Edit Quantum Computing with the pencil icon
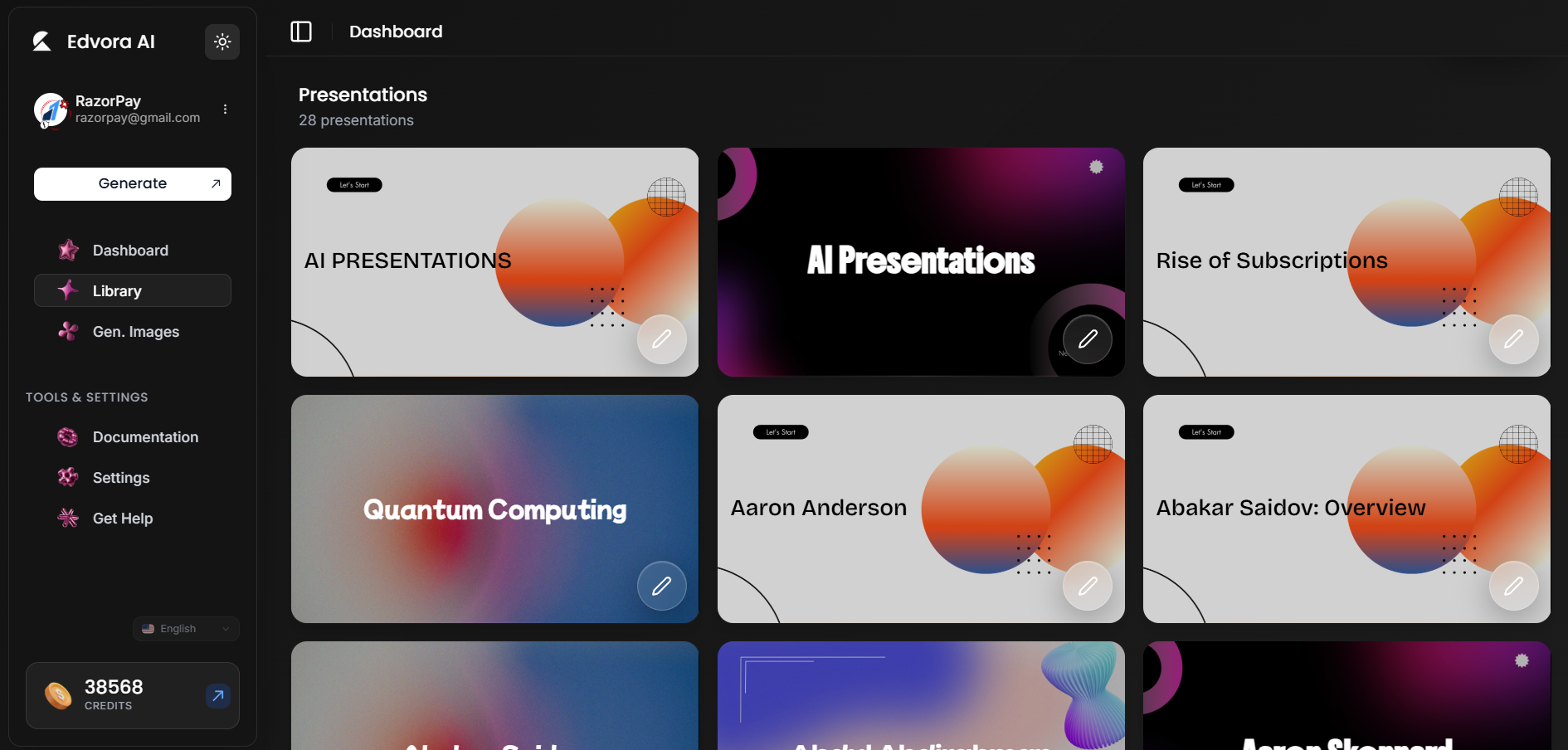The height and width of the screenshot is (750, 1568). coord(662,586)
